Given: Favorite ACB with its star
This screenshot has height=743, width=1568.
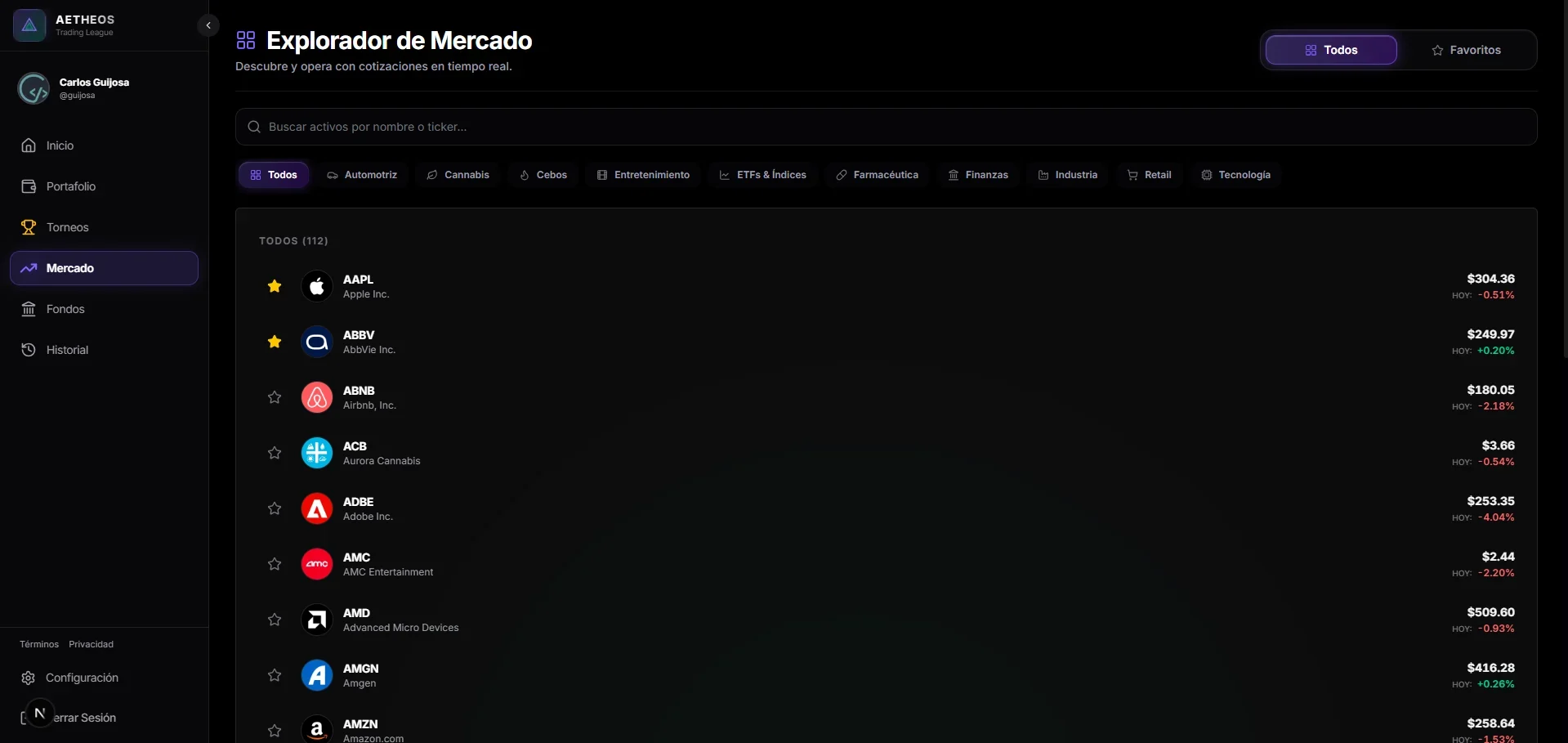Looking at the screenshot, I should (x=275, y=453).
